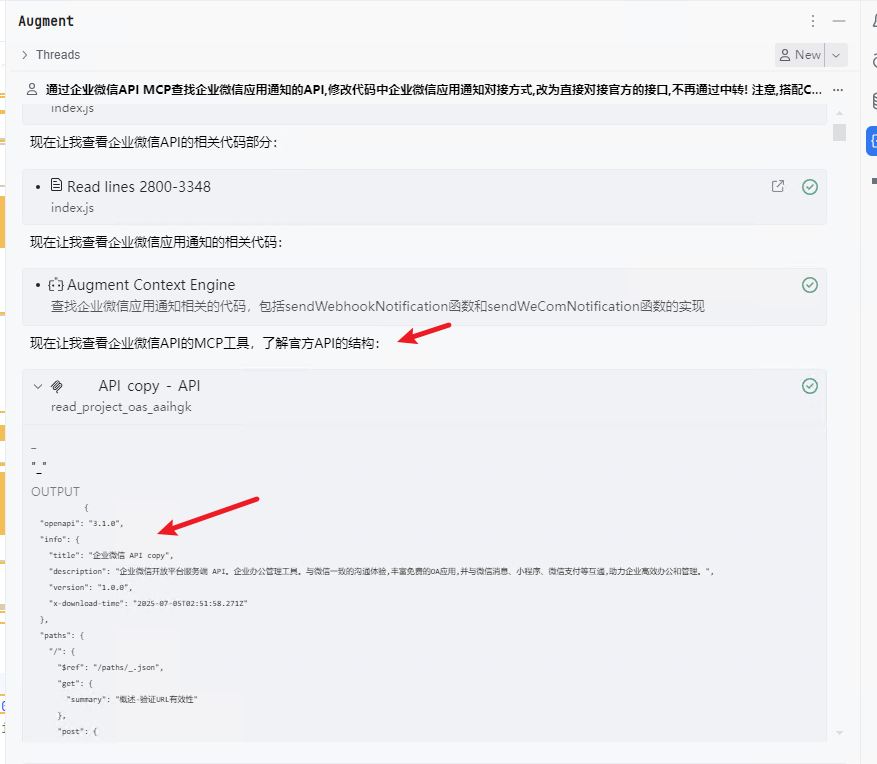This screenshot has height=764, width=877.
Task: Click green check status on Read lines row
Action: coord(810,187)
